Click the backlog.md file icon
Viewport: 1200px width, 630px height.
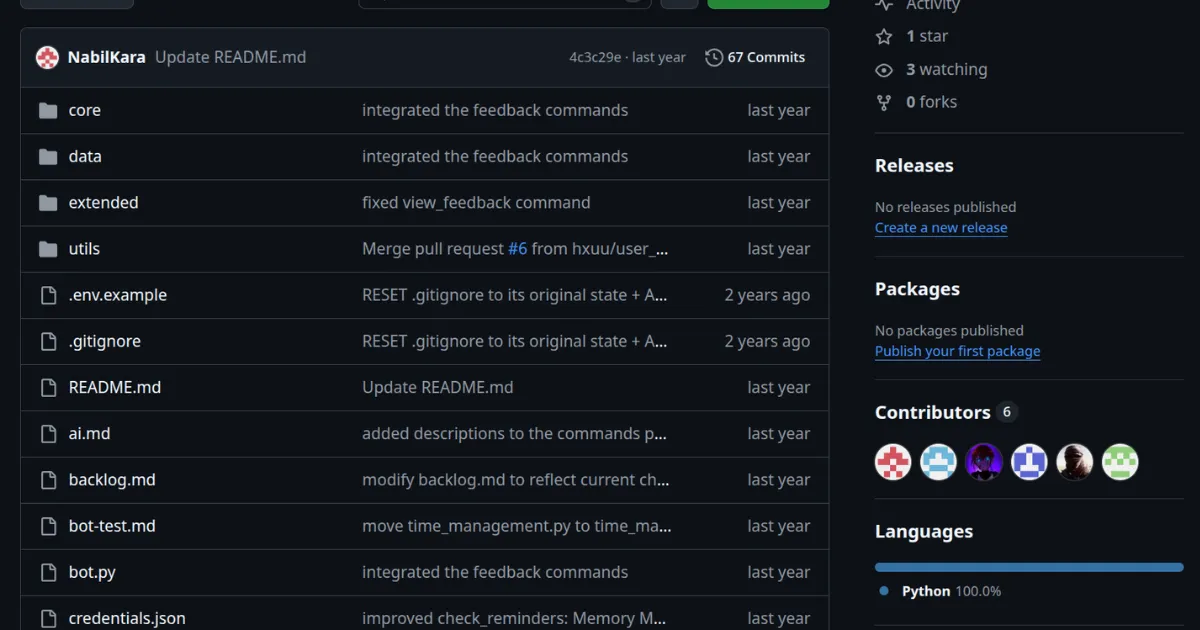[x=48, y=480]
